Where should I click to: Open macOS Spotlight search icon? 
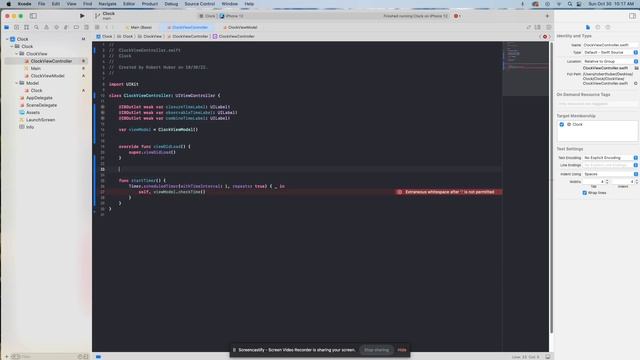coord(569,4)
